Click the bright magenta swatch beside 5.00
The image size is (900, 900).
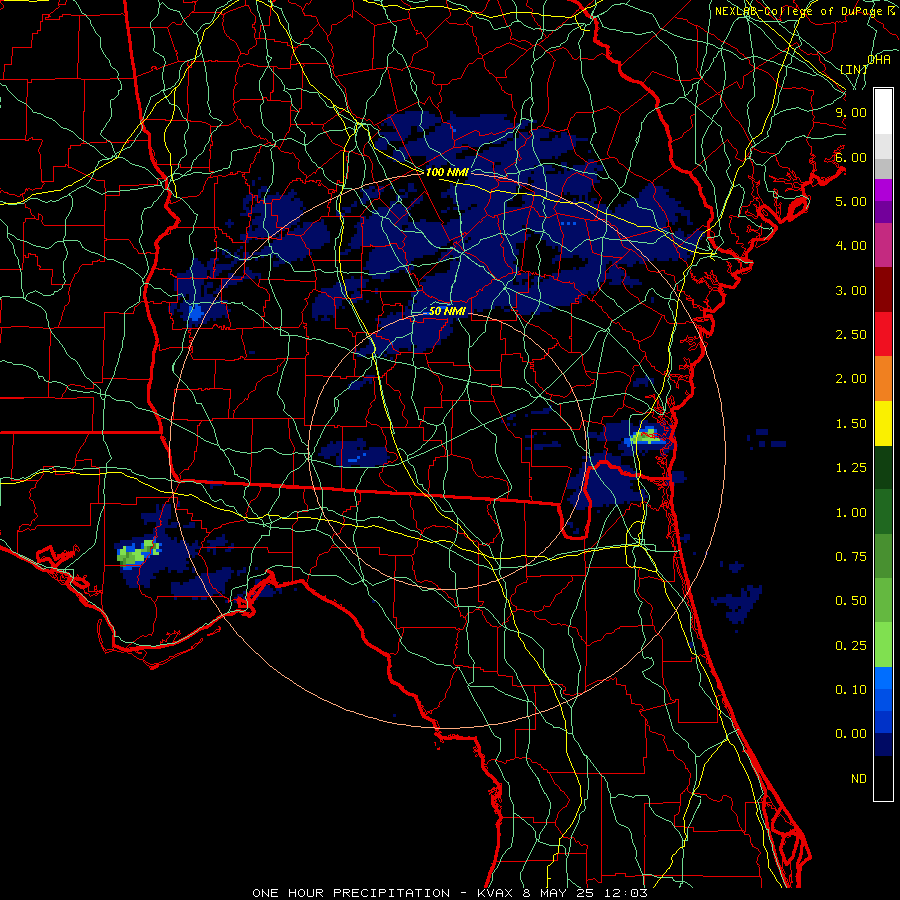click(x=883, y=190)
